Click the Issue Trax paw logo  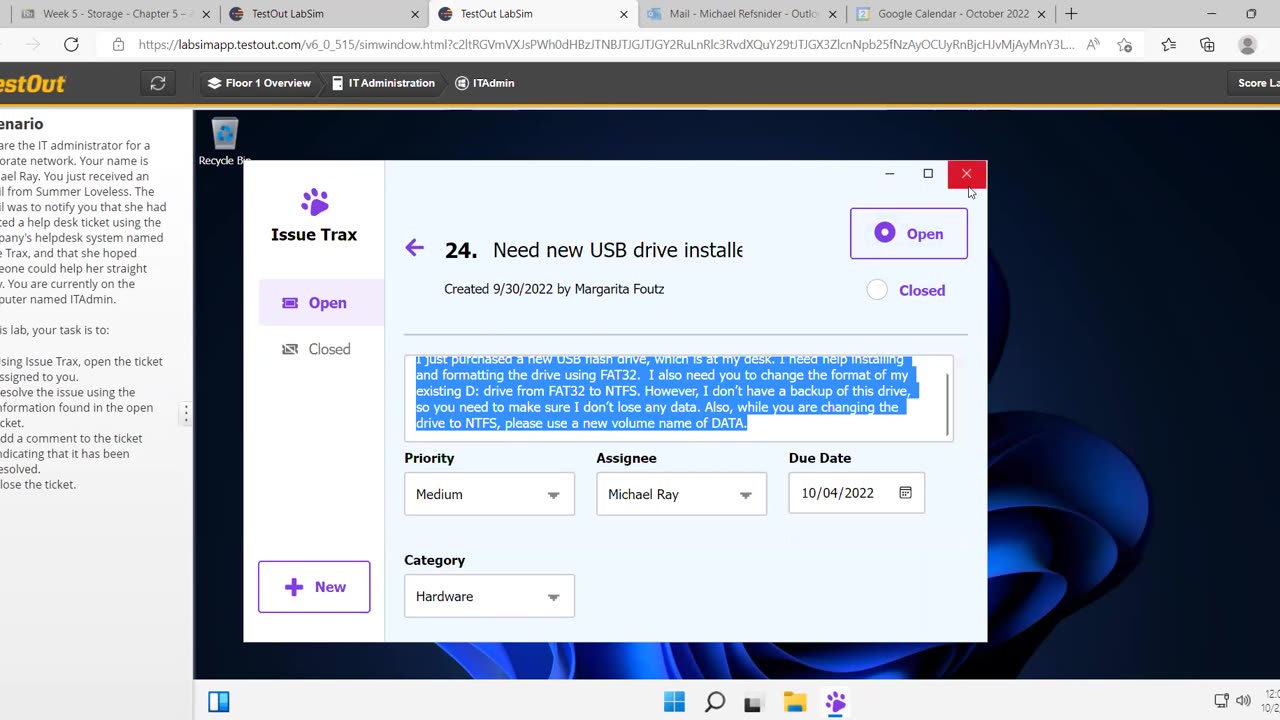click(314, 202)
